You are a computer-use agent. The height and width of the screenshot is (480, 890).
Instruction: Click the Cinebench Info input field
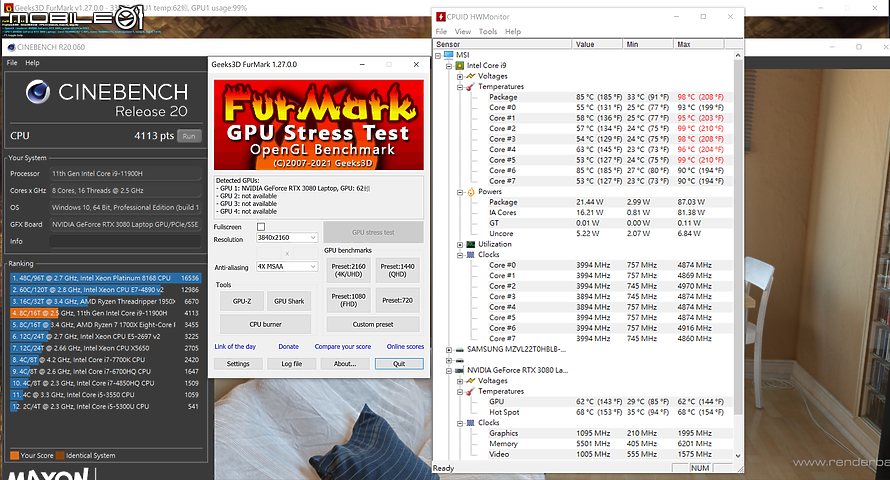tap(125, 241)
